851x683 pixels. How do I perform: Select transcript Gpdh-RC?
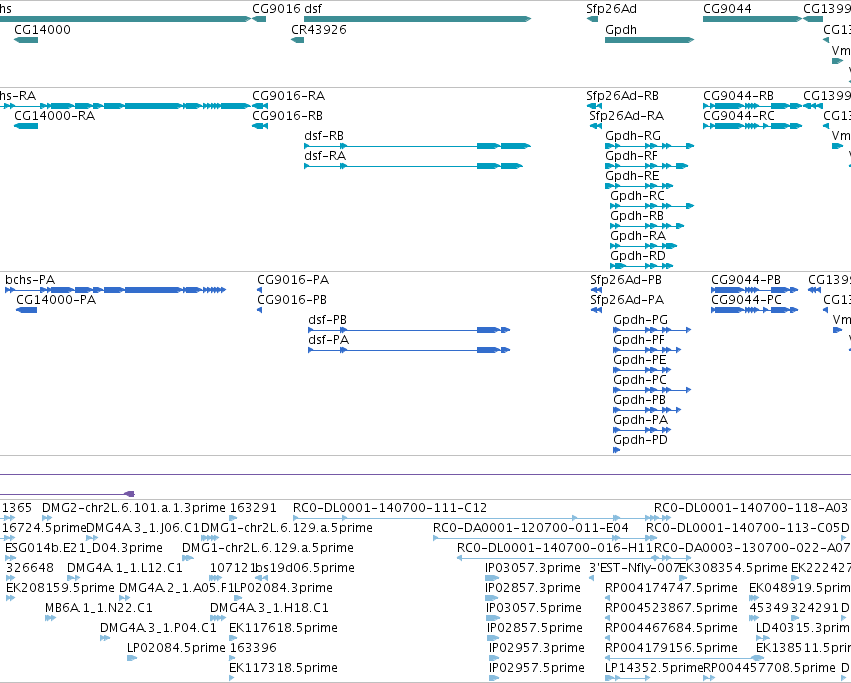tap(637, 196)
